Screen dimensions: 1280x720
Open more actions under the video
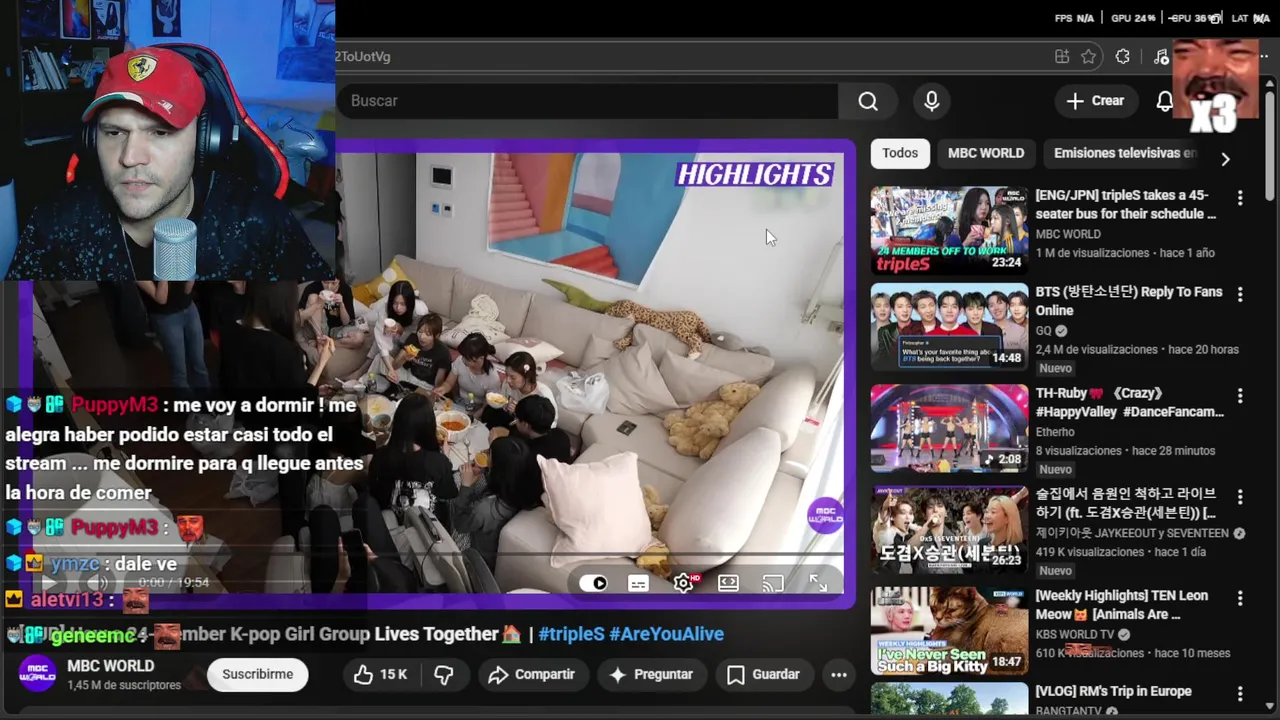tap(839, 675)
